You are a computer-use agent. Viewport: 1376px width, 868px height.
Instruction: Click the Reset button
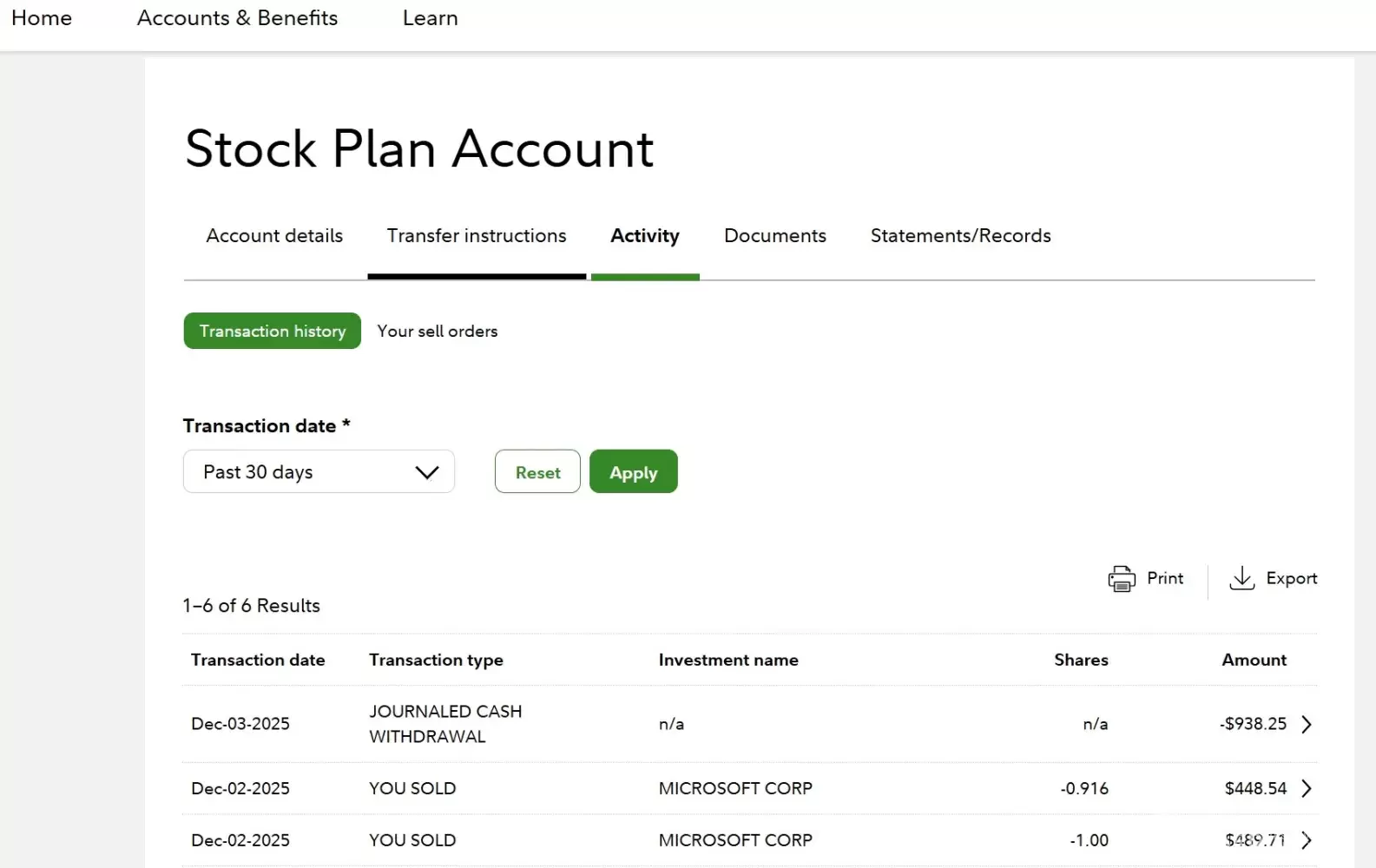(537, 472)
